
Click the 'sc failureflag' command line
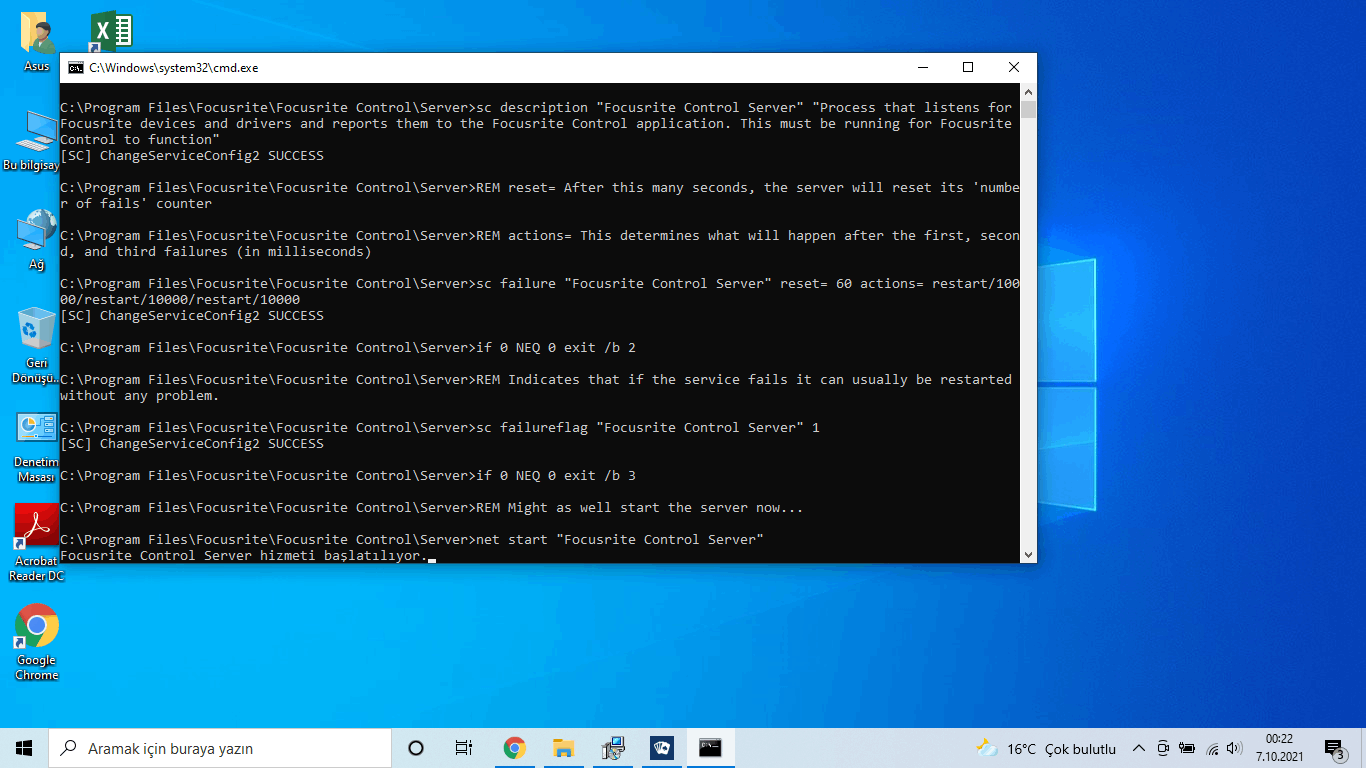pos(440,427)
